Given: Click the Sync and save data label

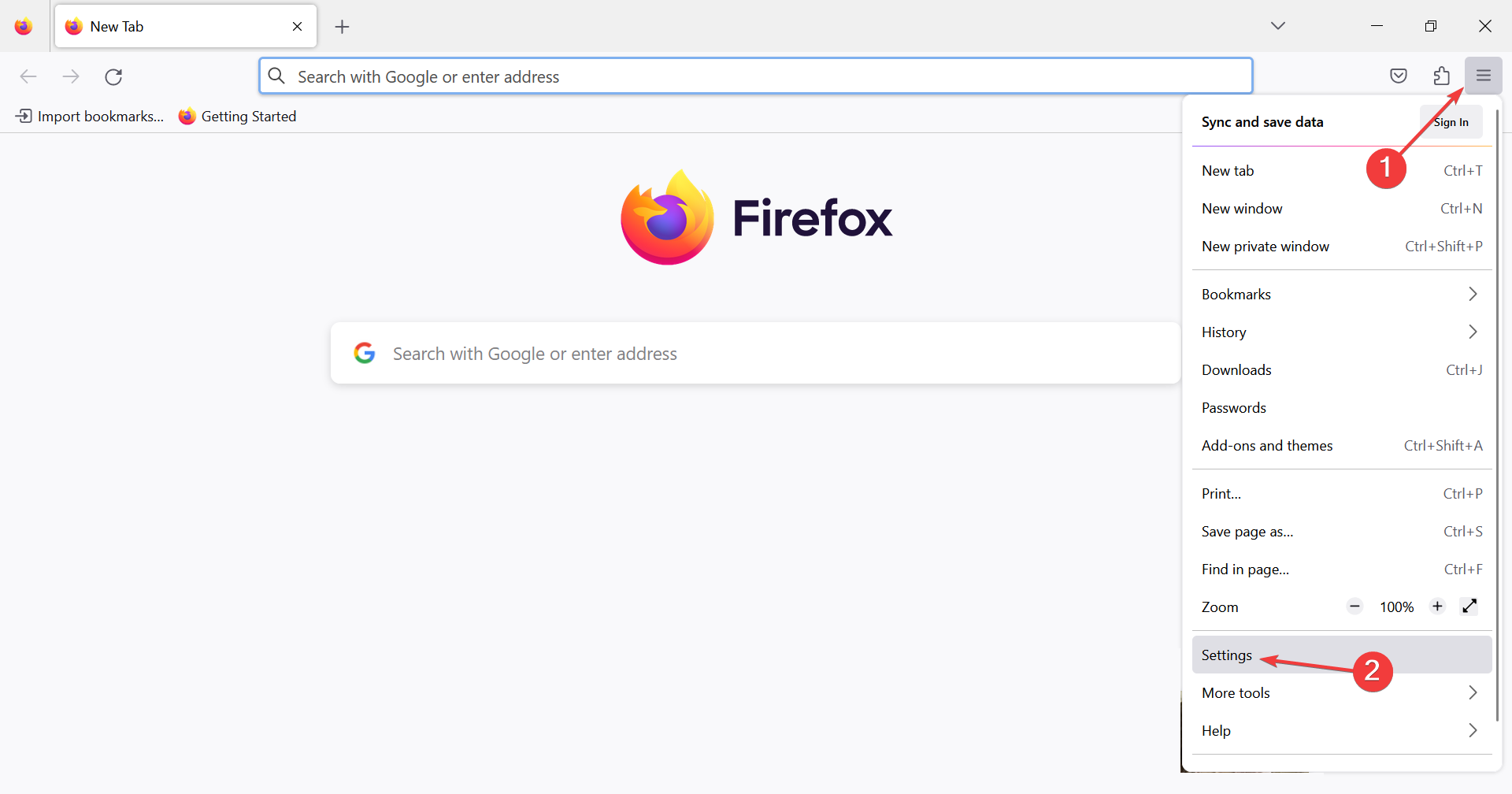Looking at the screenshot, I should (1262, 122).
